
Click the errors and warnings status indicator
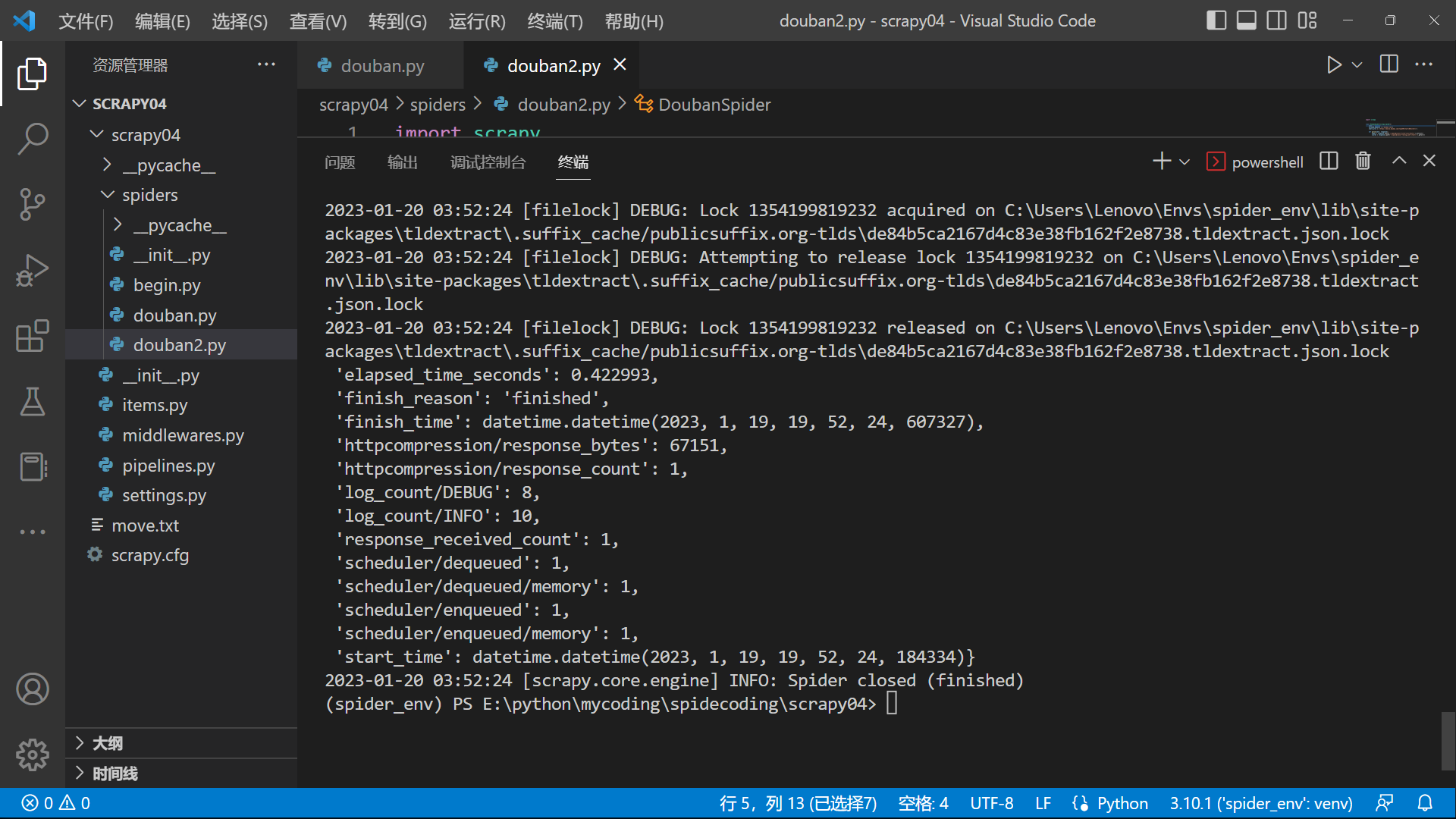56,803
